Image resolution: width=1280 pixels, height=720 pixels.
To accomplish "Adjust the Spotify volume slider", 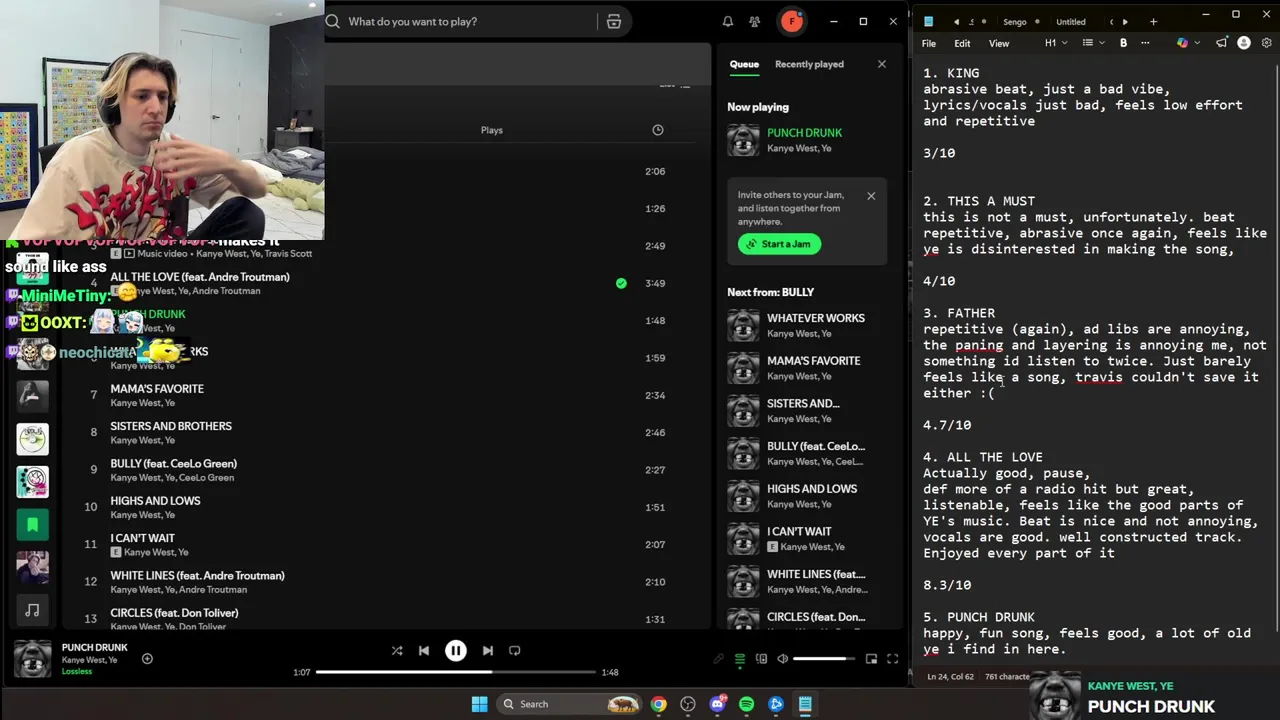I will point(826,659).
